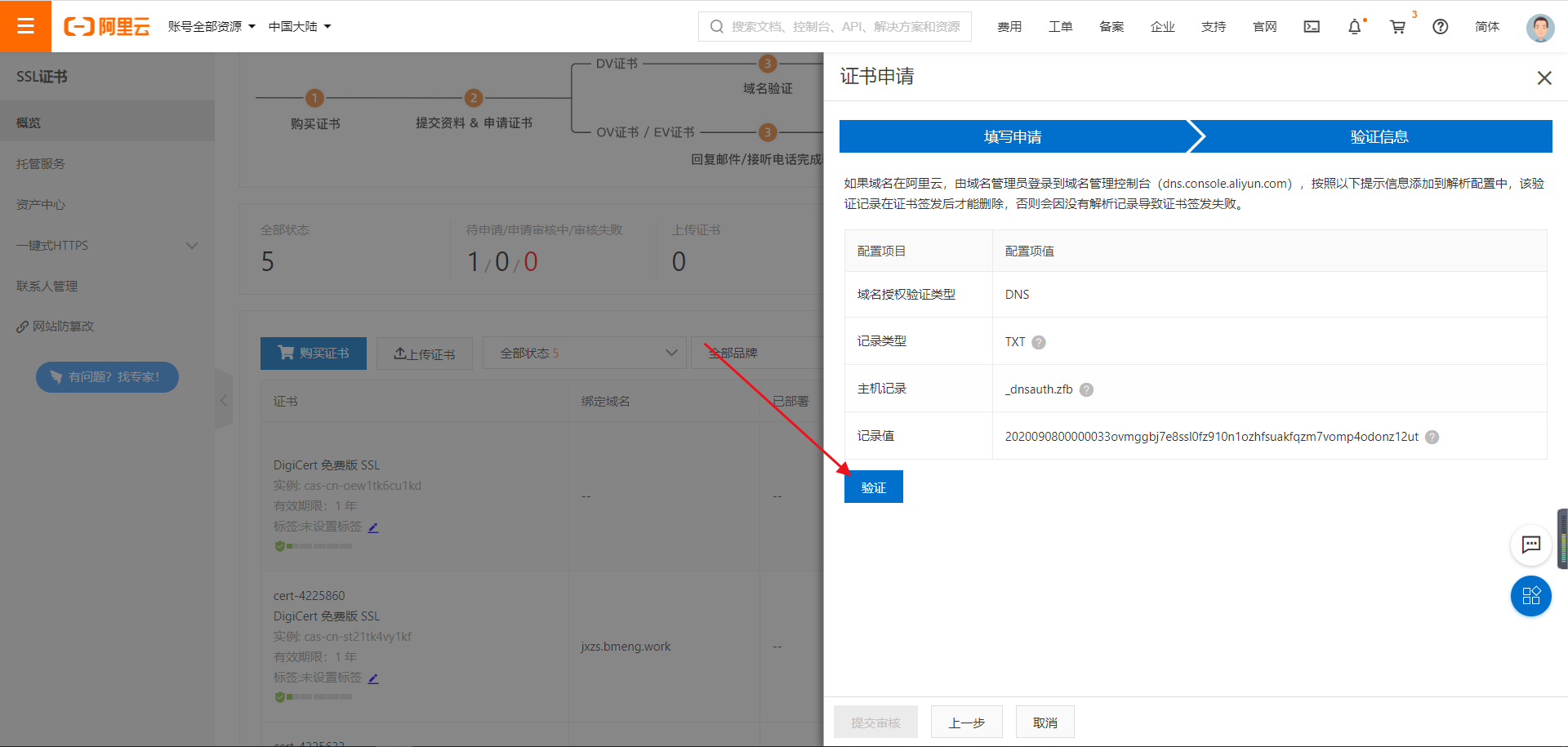Click help icon next to _dnsauth.zfb

[x=1086, y=389]
